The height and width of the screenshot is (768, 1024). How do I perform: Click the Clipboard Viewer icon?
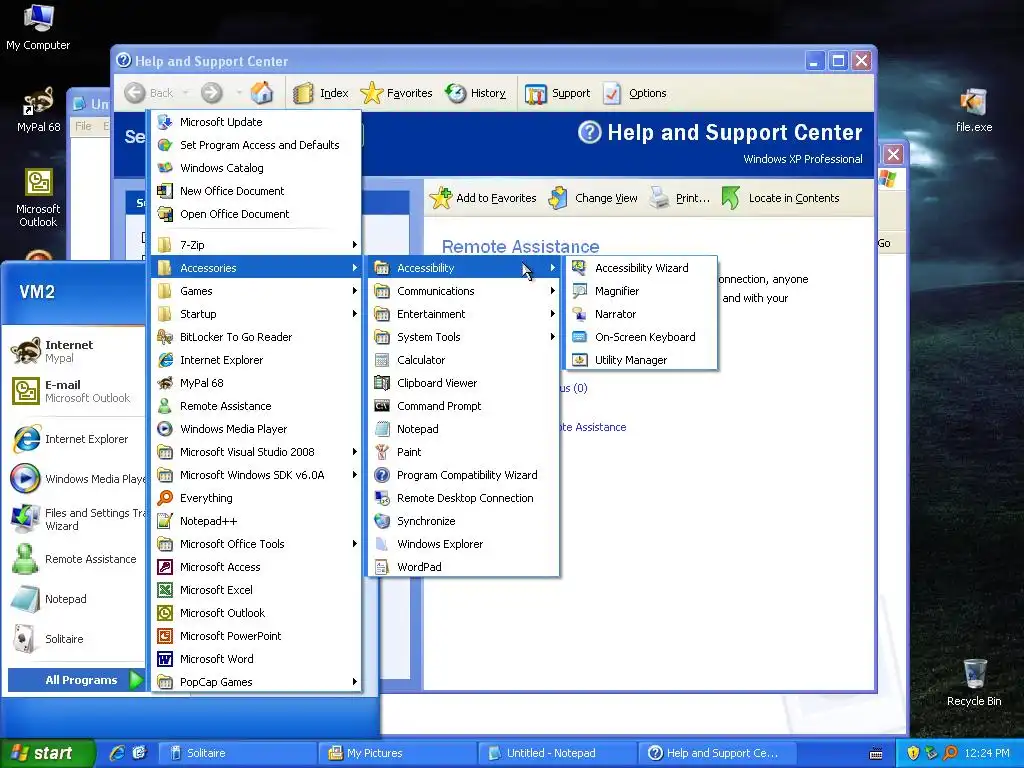click(382, 383)
